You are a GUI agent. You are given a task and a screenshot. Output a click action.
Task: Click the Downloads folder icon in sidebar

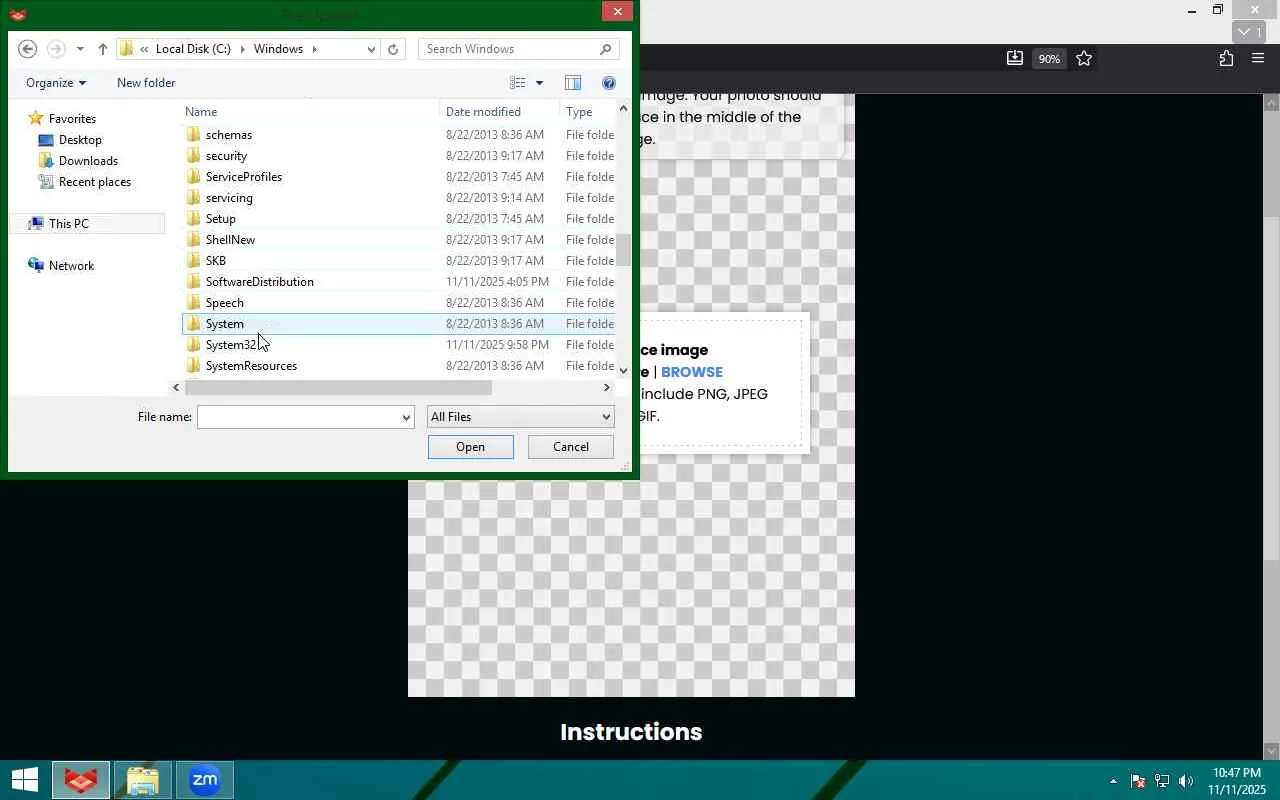click(46, 161)
